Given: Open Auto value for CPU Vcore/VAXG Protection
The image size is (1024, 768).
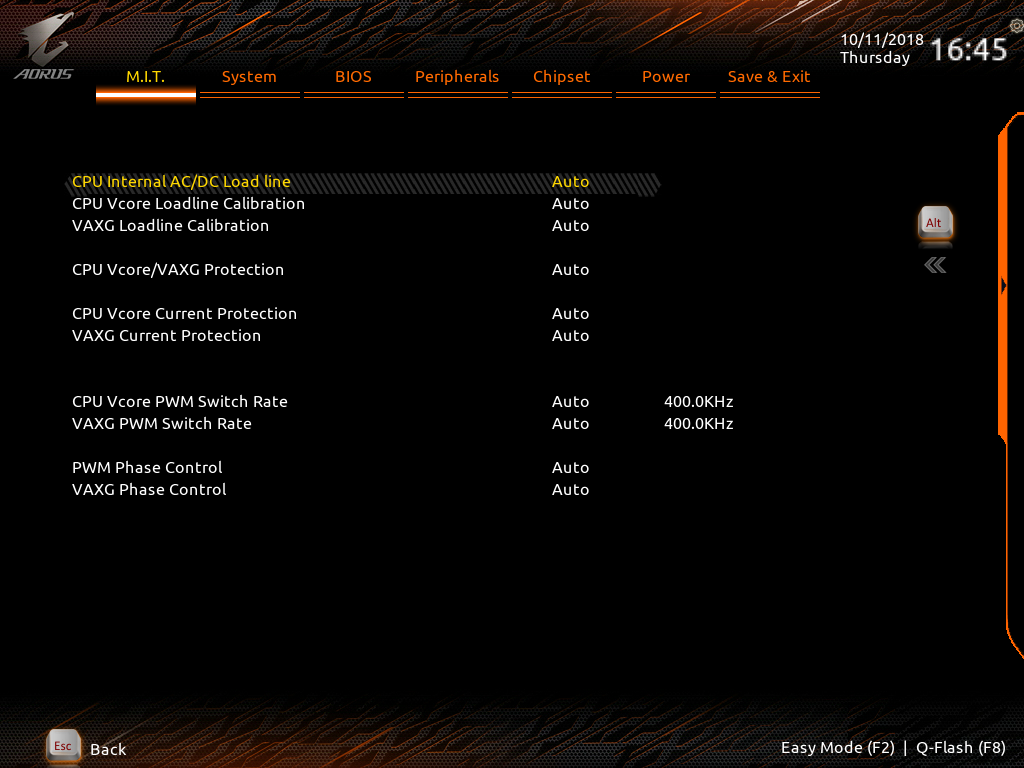Looking at the screenshot, I should (570, 270).
